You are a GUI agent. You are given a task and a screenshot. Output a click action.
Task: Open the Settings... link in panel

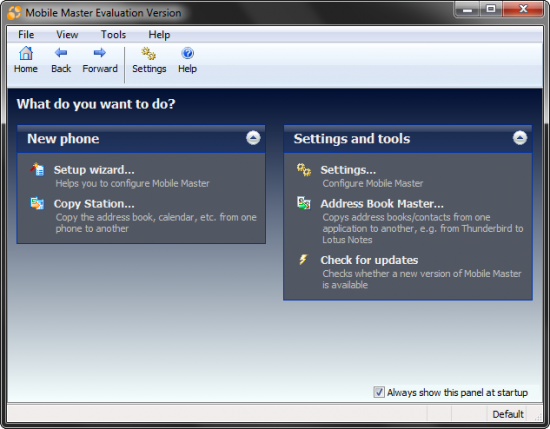348,170
